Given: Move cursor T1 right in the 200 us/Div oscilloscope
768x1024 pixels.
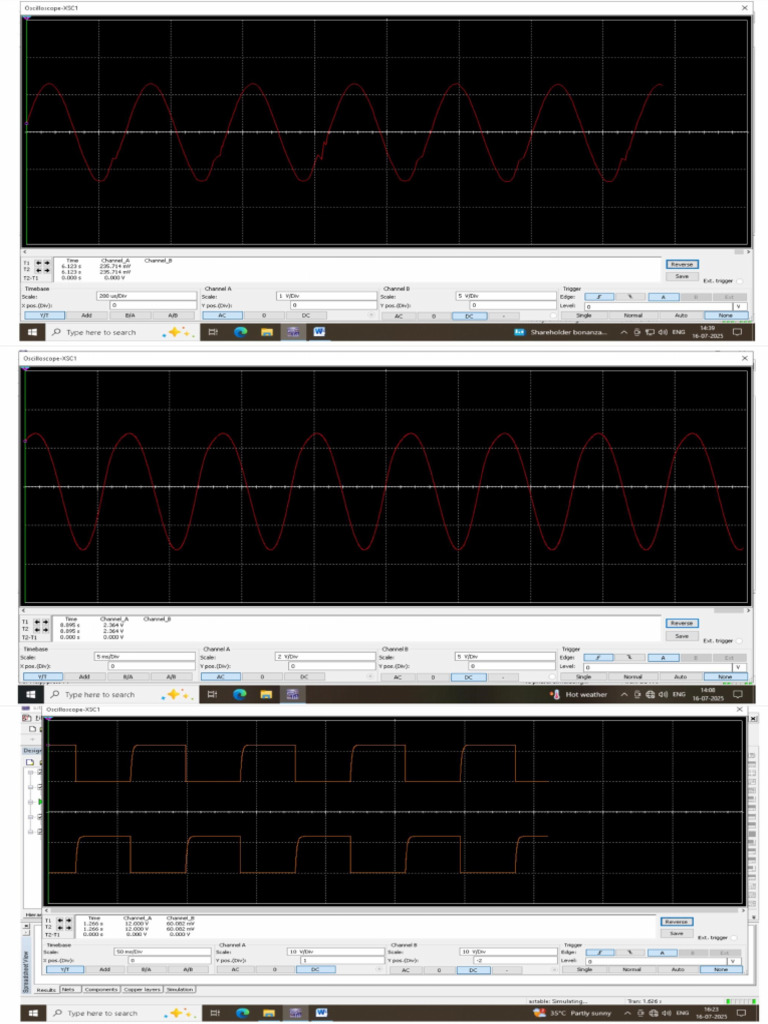Looking at the screenshot, I should (x=46, y=263).
